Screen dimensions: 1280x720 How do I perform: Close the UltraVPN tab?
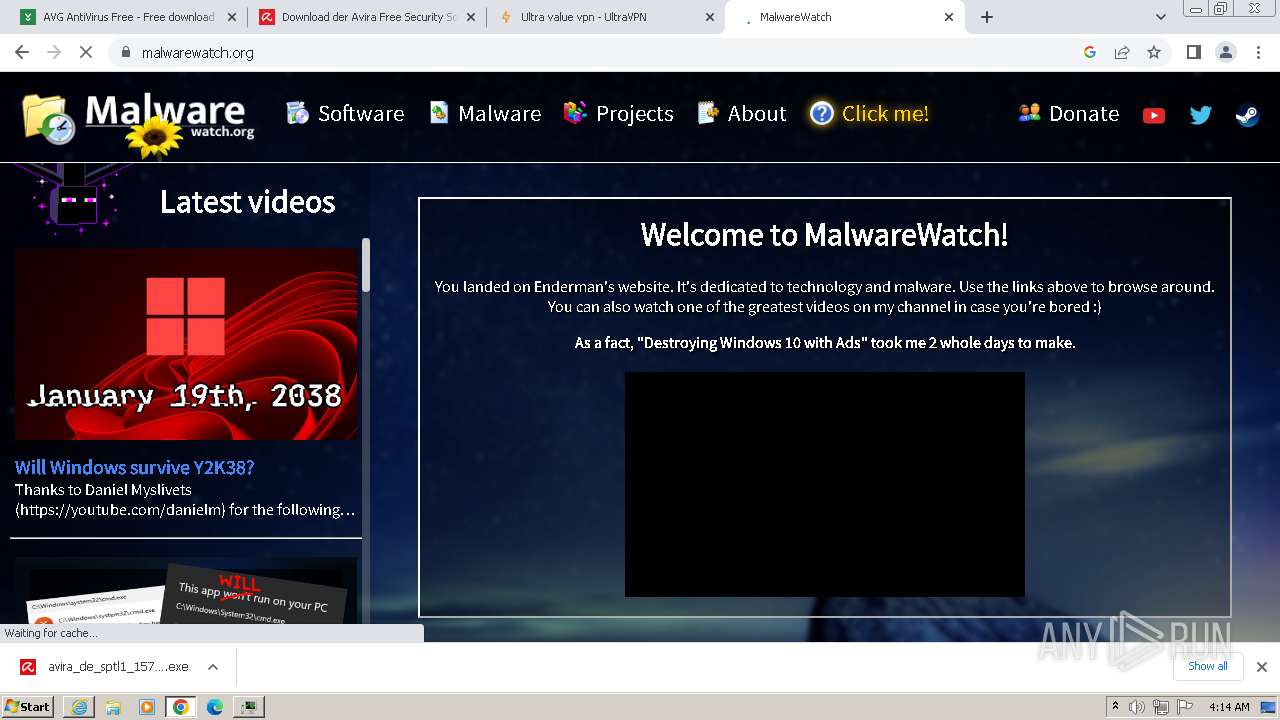[710, 17]
